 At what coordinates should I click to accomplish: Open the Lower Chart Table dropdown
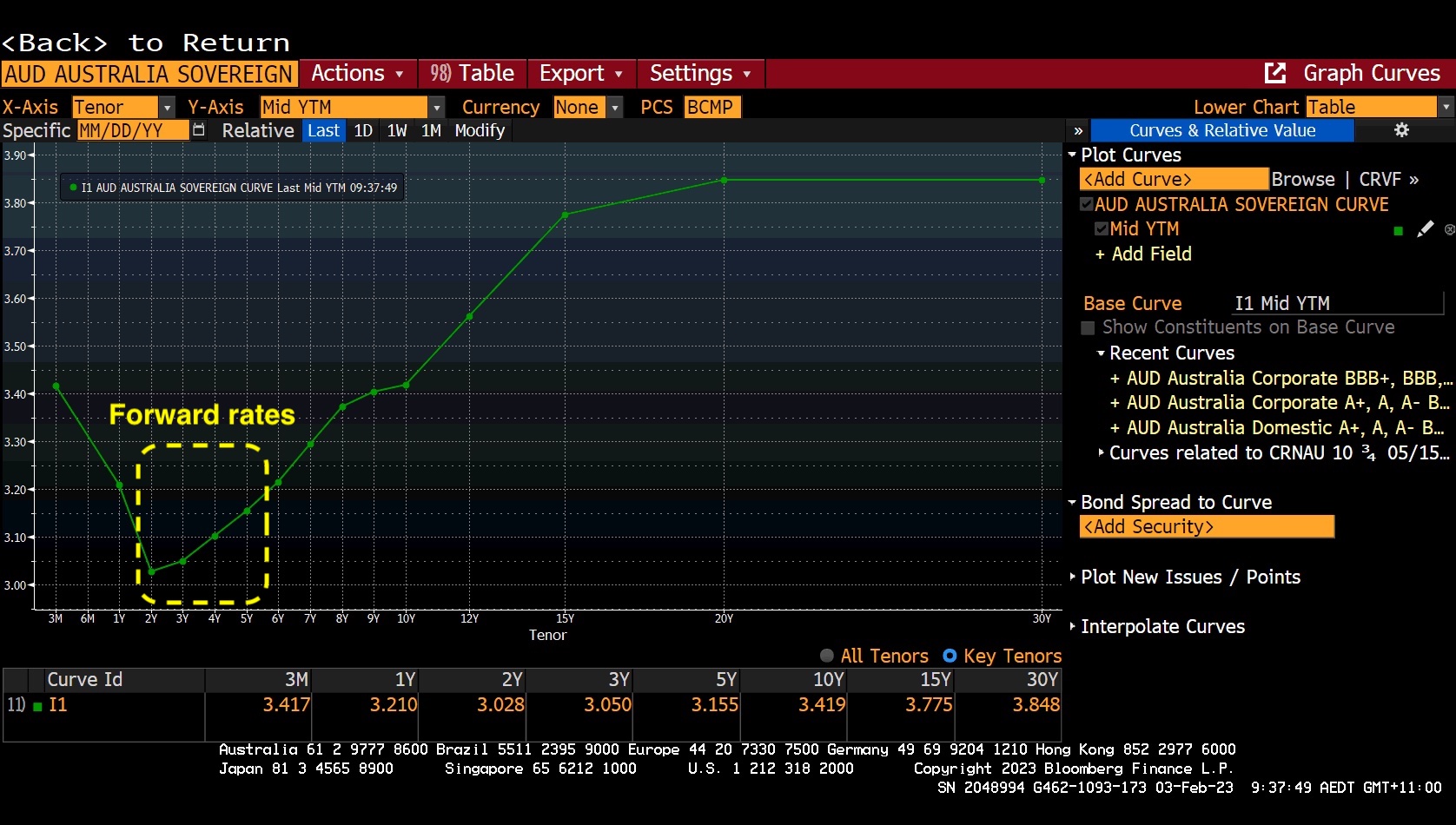pos(1446,107)
